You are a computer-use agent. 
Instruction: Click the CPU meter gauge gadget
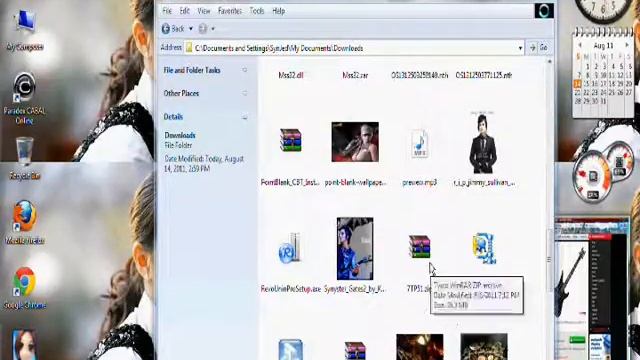tap(593, 176)
